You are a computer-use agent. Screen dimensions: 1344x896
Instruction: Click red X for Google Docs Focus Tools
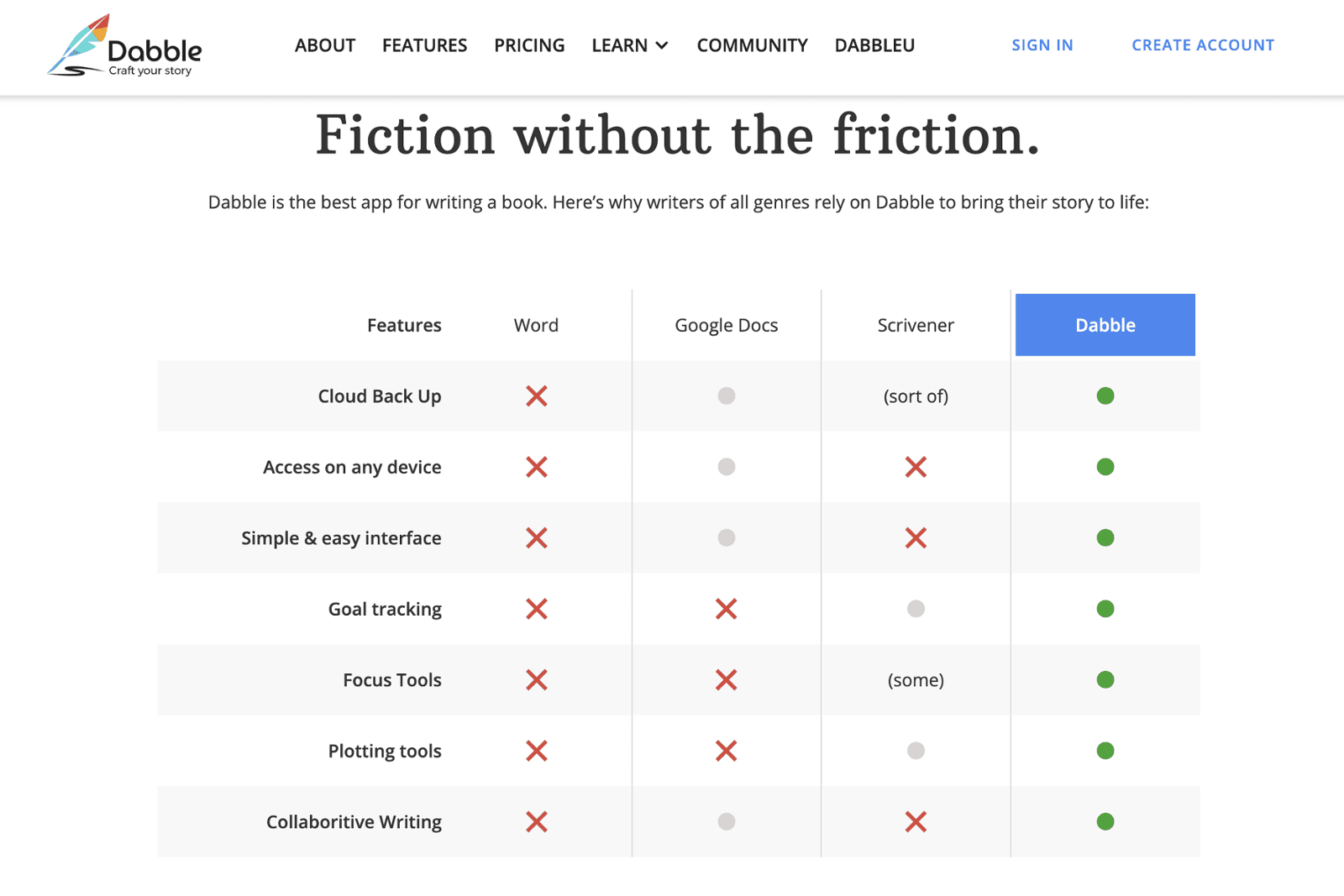[x=726, y=680]
